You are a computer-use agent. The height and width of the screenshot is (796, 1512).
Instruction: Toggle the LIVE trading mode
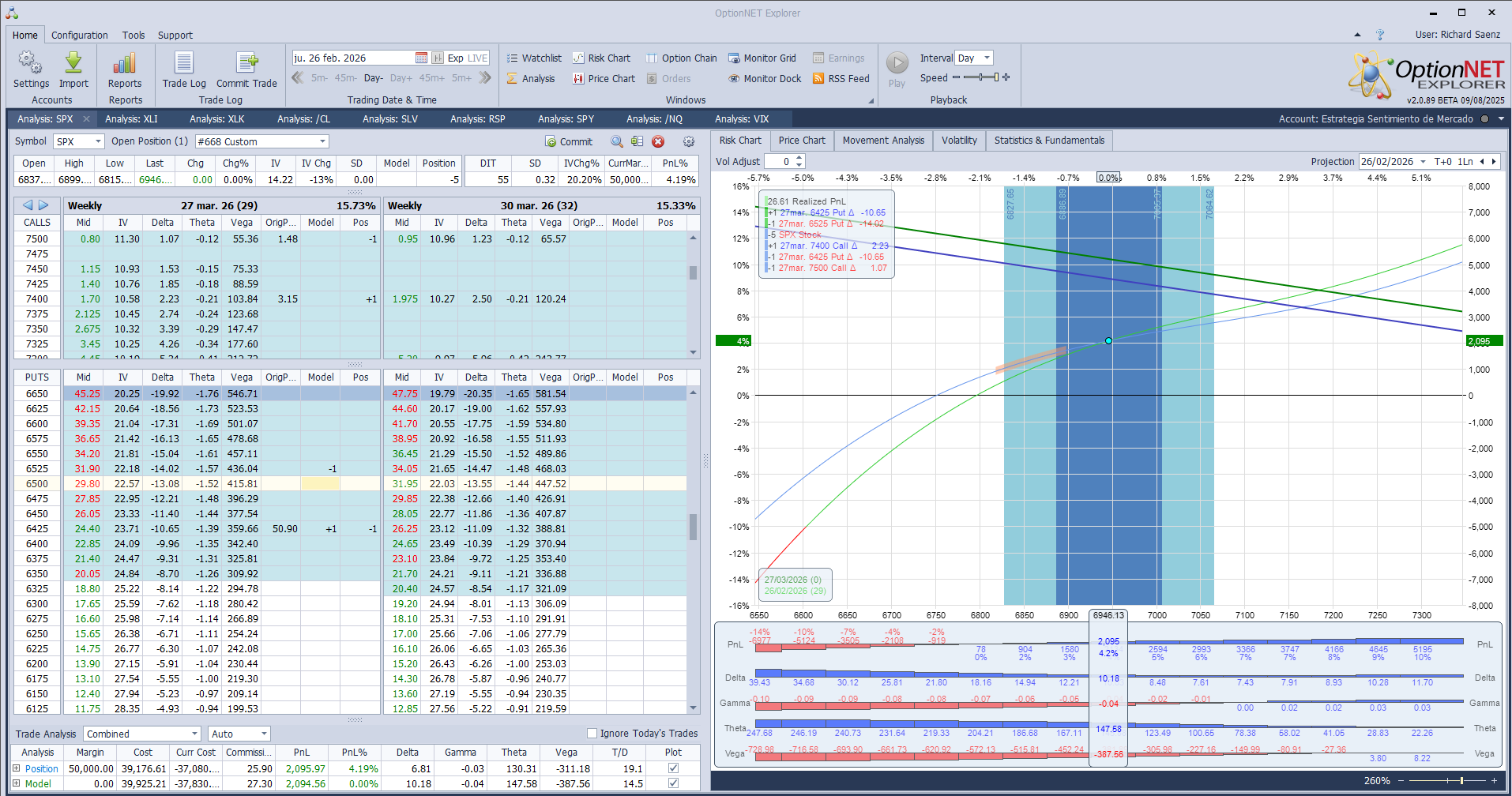tap(478, 58)
